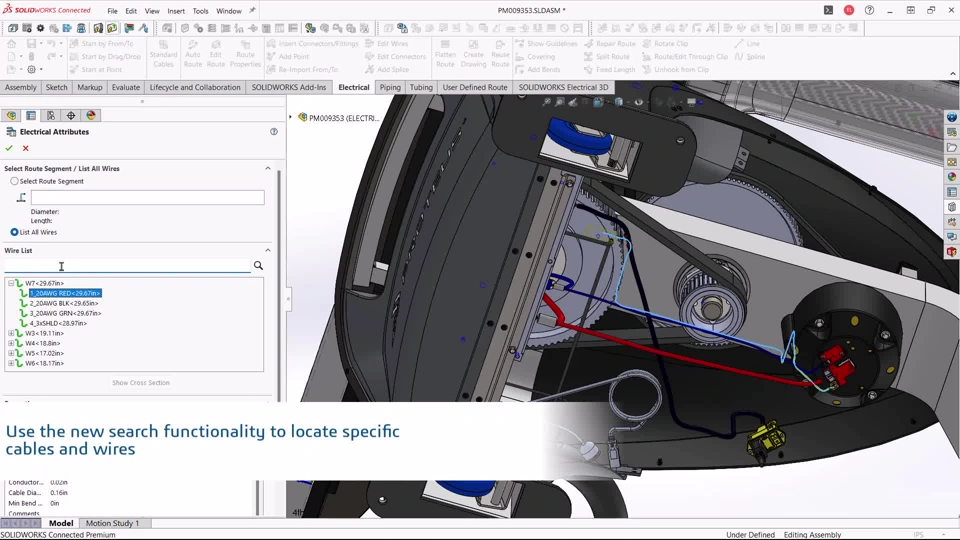Collapse the ribbon with the chevron arrow
The height and width of the screenshot is (540, 960).
coord(953,73)
